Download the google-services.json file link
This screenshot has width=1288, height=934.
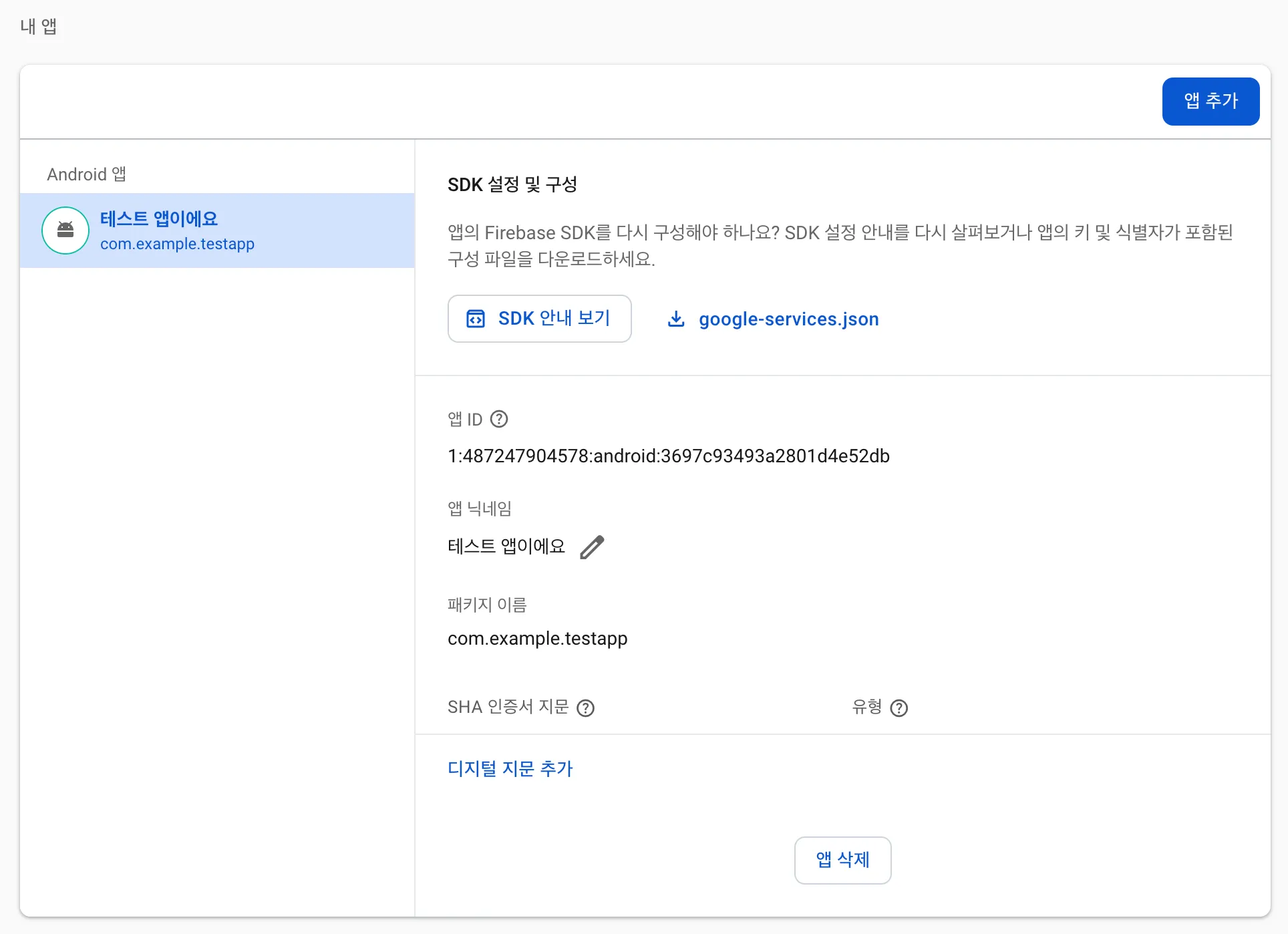(788, 319)
